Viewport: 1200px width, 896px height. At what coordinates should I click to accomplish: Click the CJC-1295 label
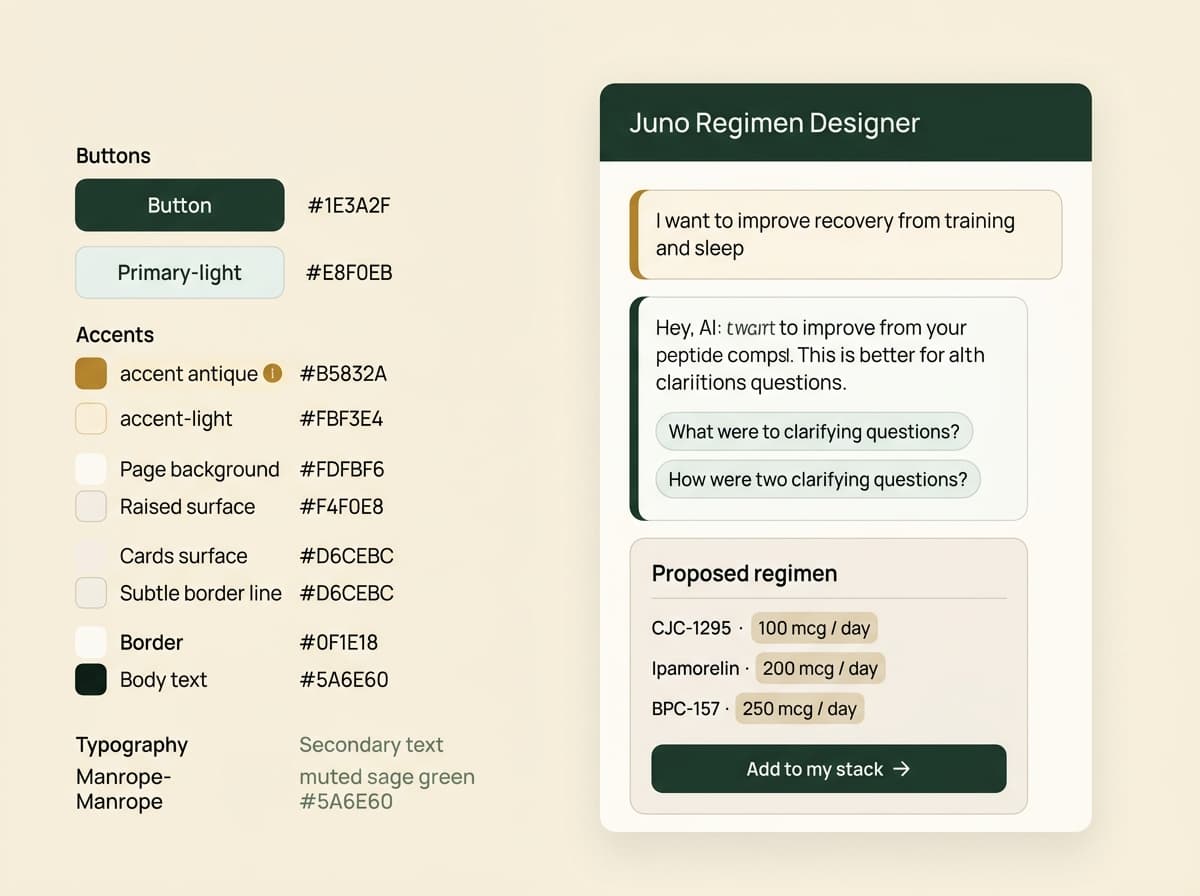pos(691,629)
